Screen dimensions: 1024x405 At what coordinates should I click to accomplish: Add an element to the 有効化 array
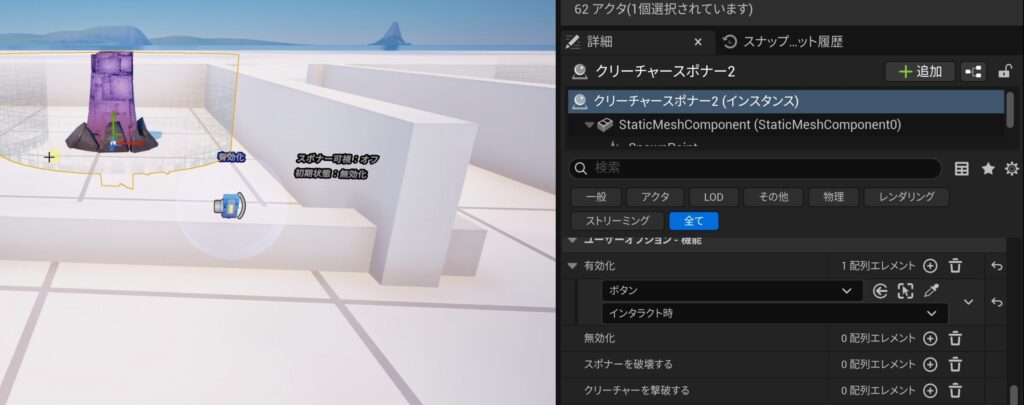pyautogui.click(x=930, y=266)
